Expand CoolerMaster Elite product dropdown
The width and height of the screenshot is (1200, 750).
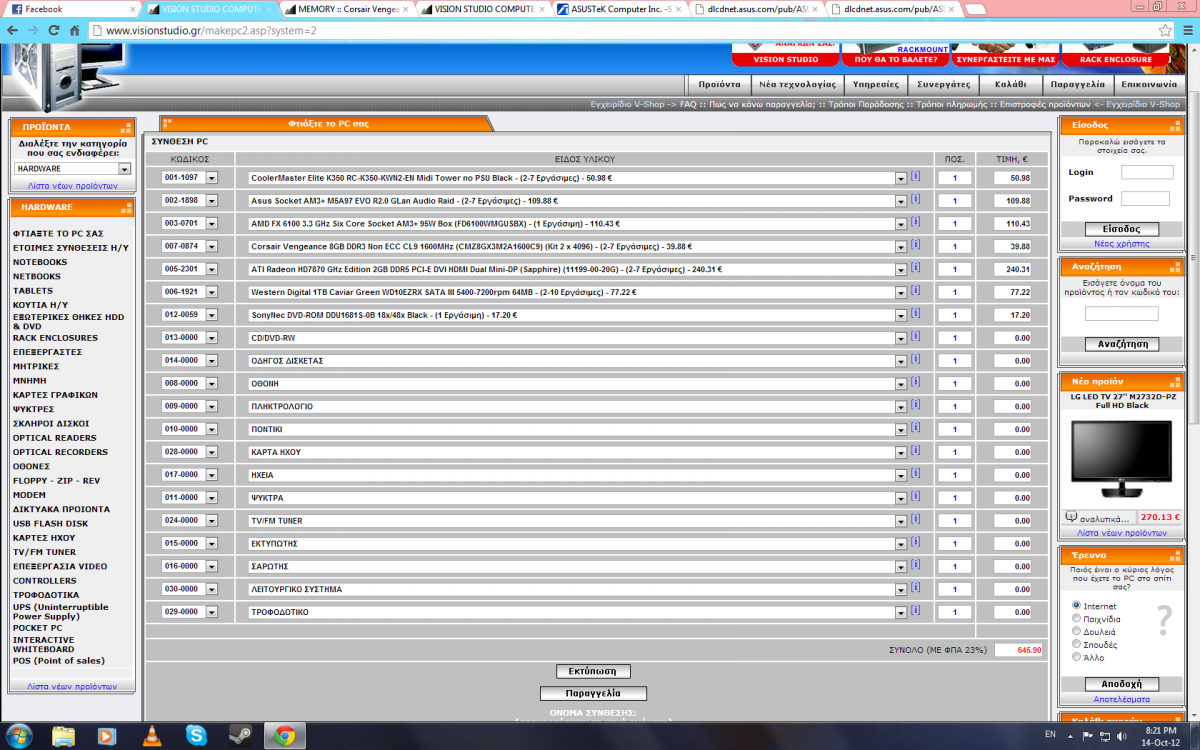[x=901, y=178]
